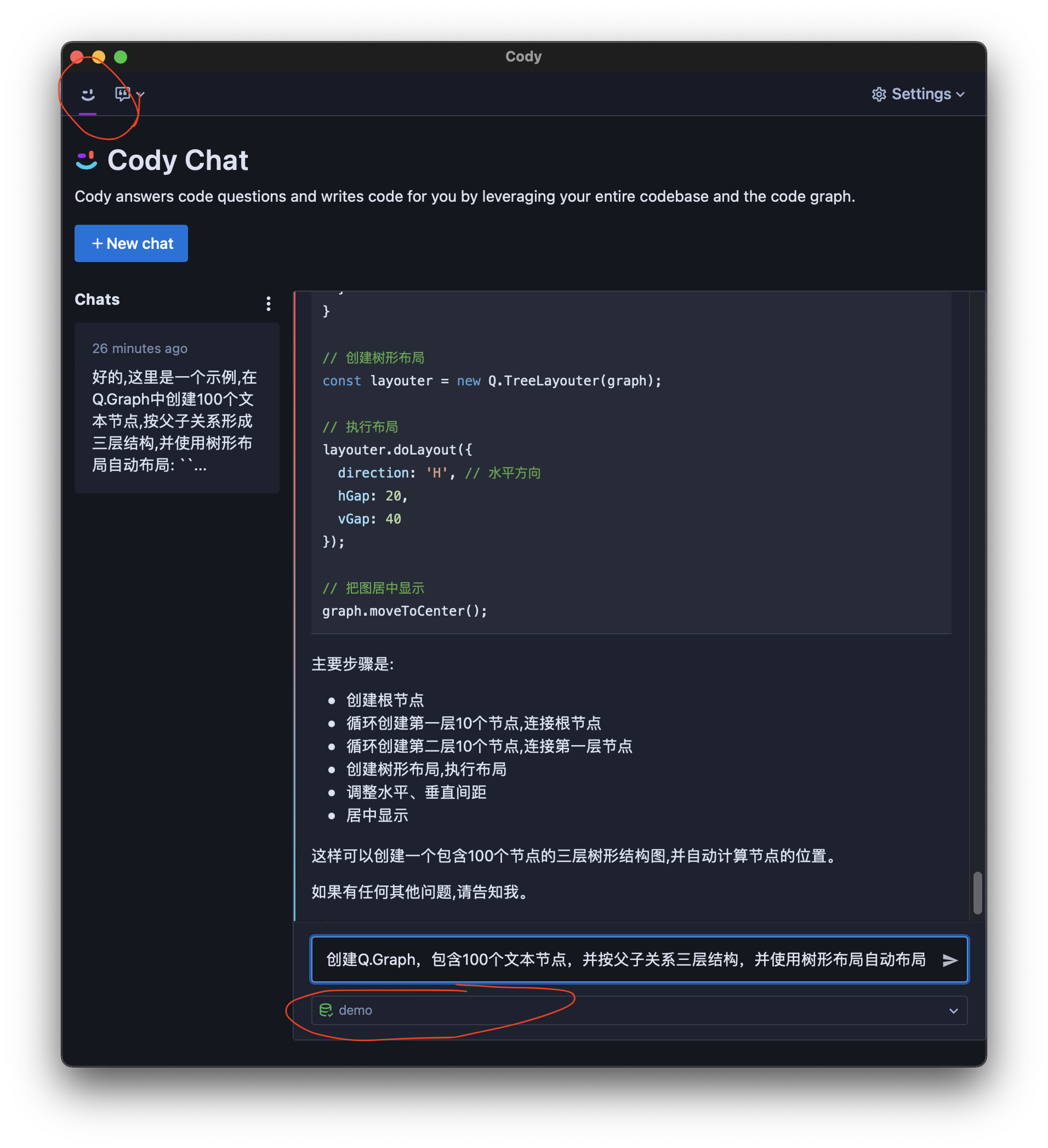Start a New chat
The width and height of the screenshot is (1048, 1148).
pos(131,244)
